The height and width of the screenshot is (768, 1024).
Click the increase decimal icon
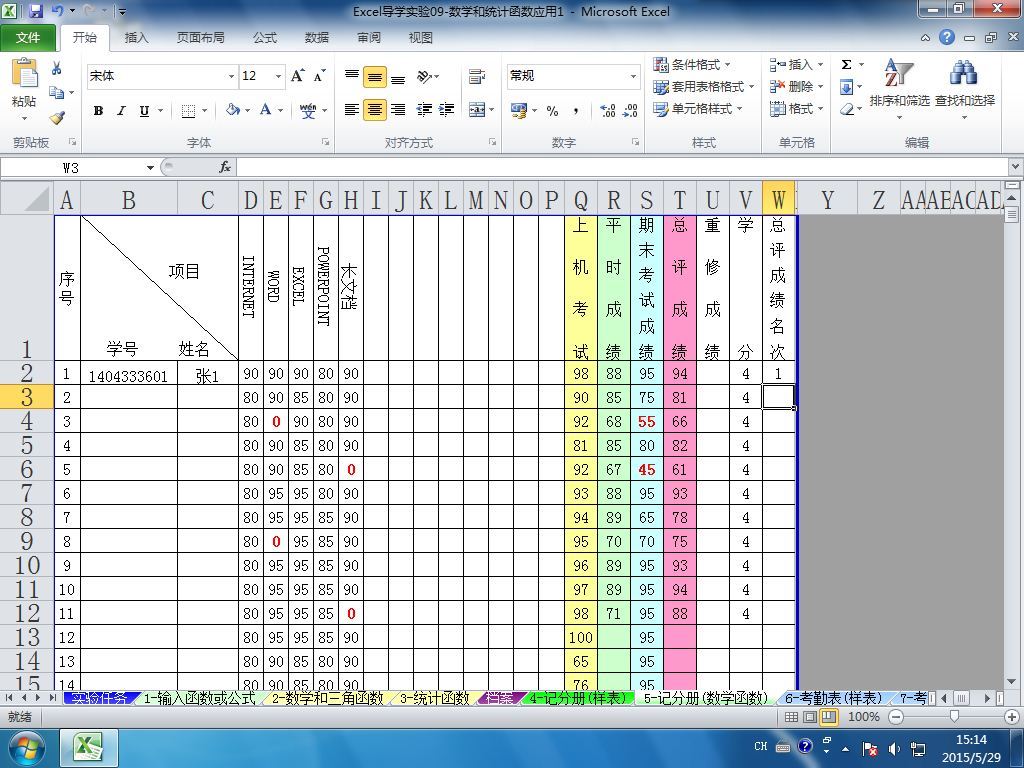click(x=607, y=110)
